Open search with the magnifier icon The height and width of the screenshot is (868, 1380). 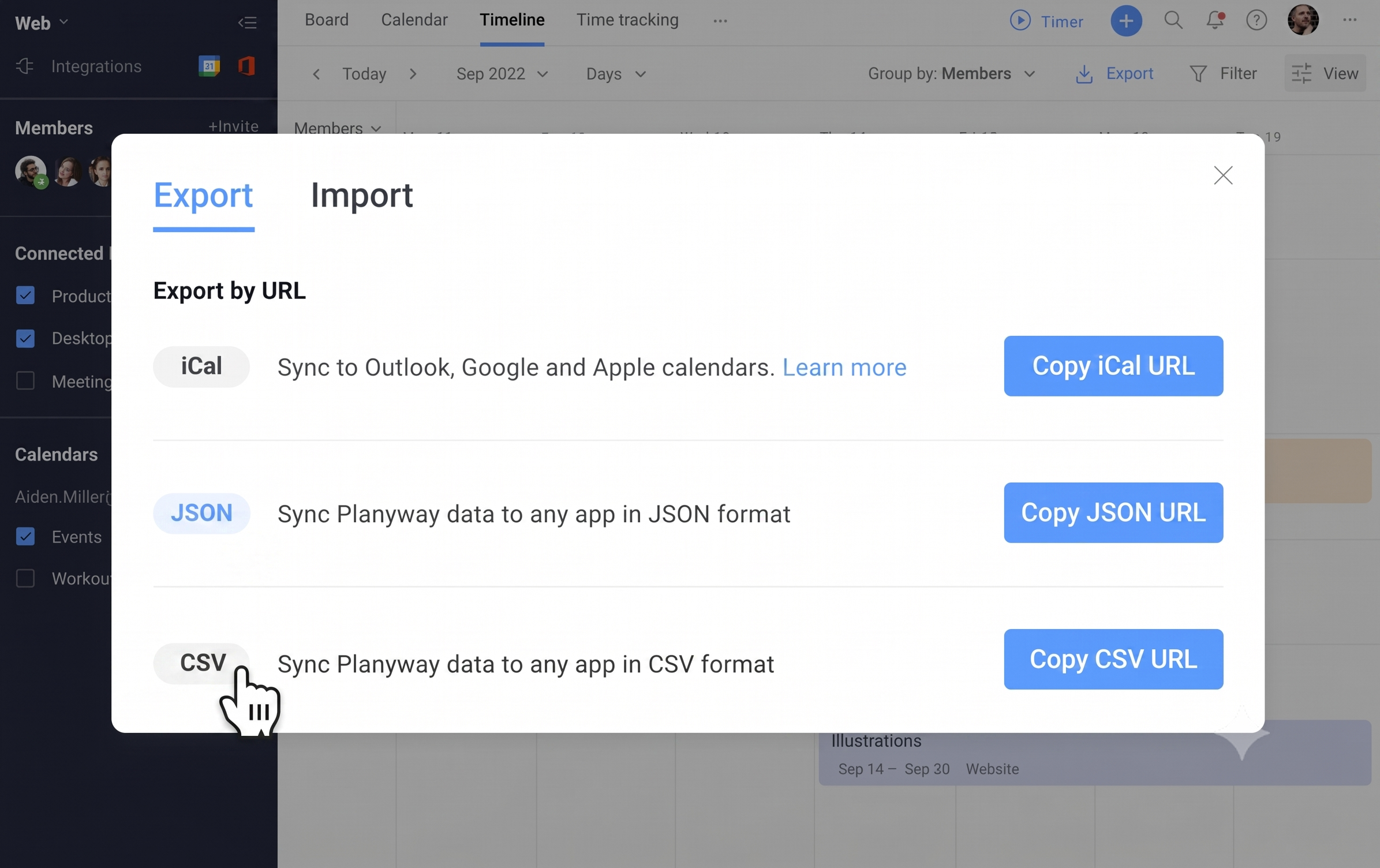click(1173, 20)
